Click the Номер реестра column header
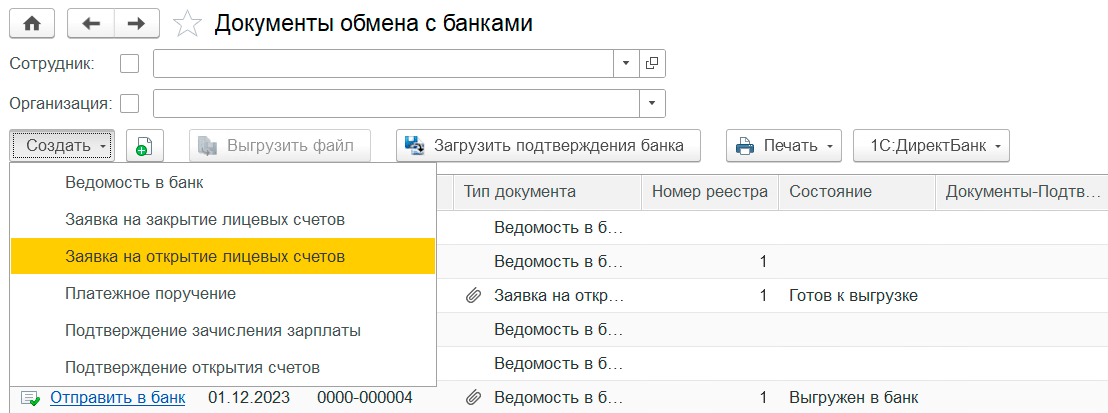1108x413 pixels. point(710,192)
